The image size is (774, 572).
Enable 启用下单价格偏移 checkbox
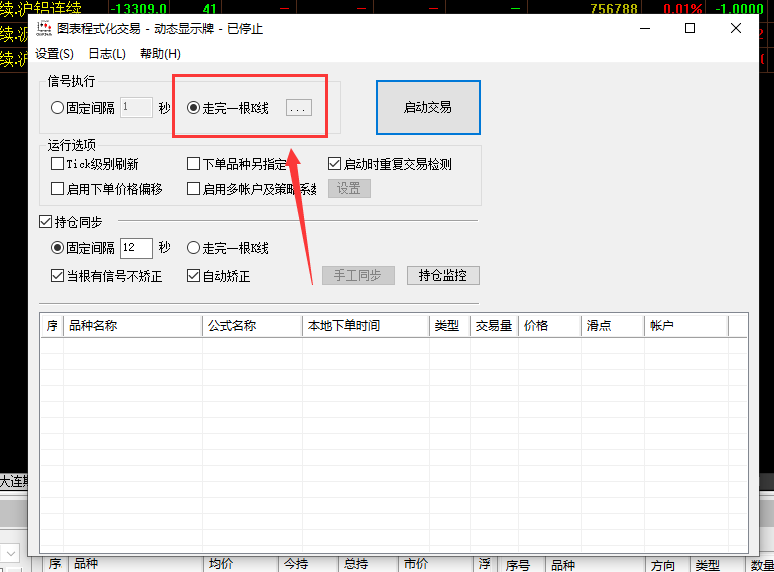pos(57,188)
